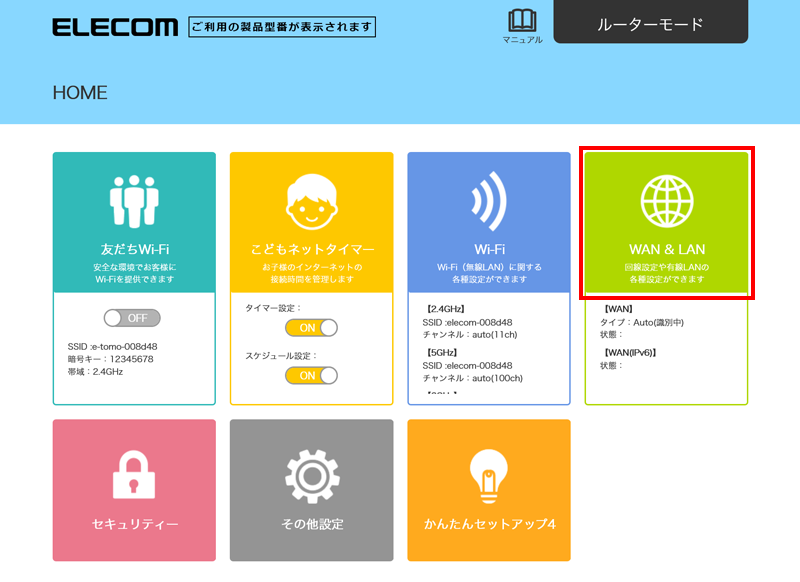Click the HOME heading
Screen dimensions: 800x582
tap(80, 93)
